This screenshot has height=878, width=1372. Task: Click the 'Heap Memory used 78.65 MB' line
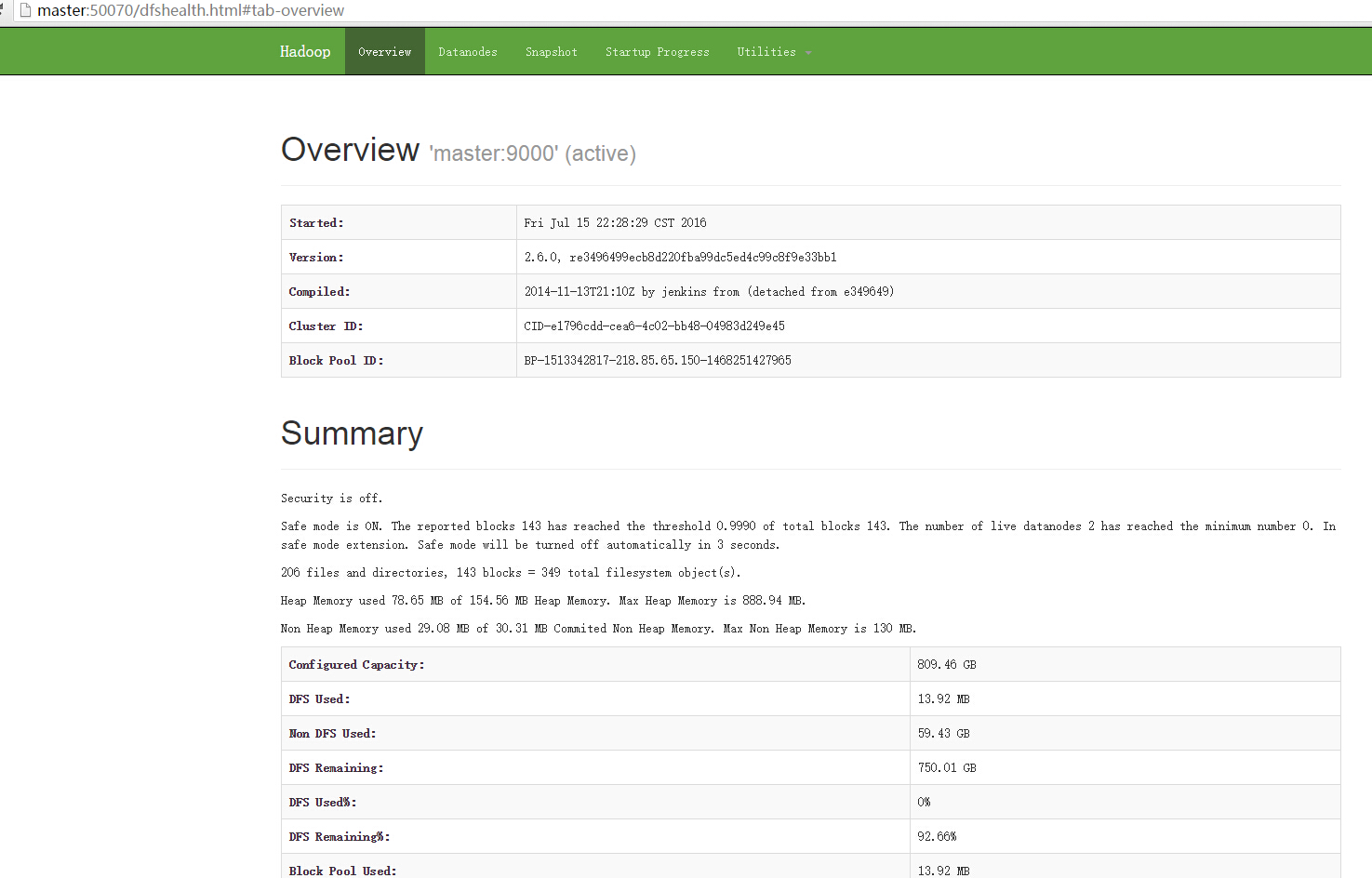[543, 601]
